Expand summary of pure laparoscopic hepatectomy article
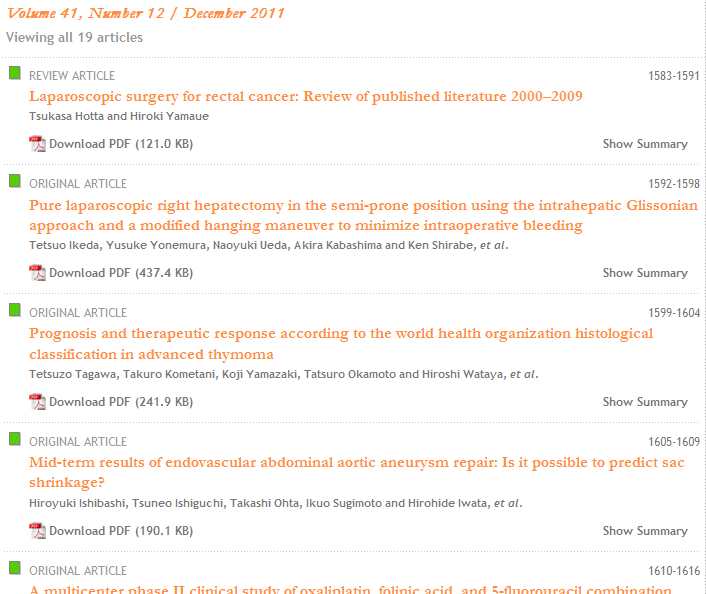Viewport: 706px width, 594px height. click(x=645, y=273)
